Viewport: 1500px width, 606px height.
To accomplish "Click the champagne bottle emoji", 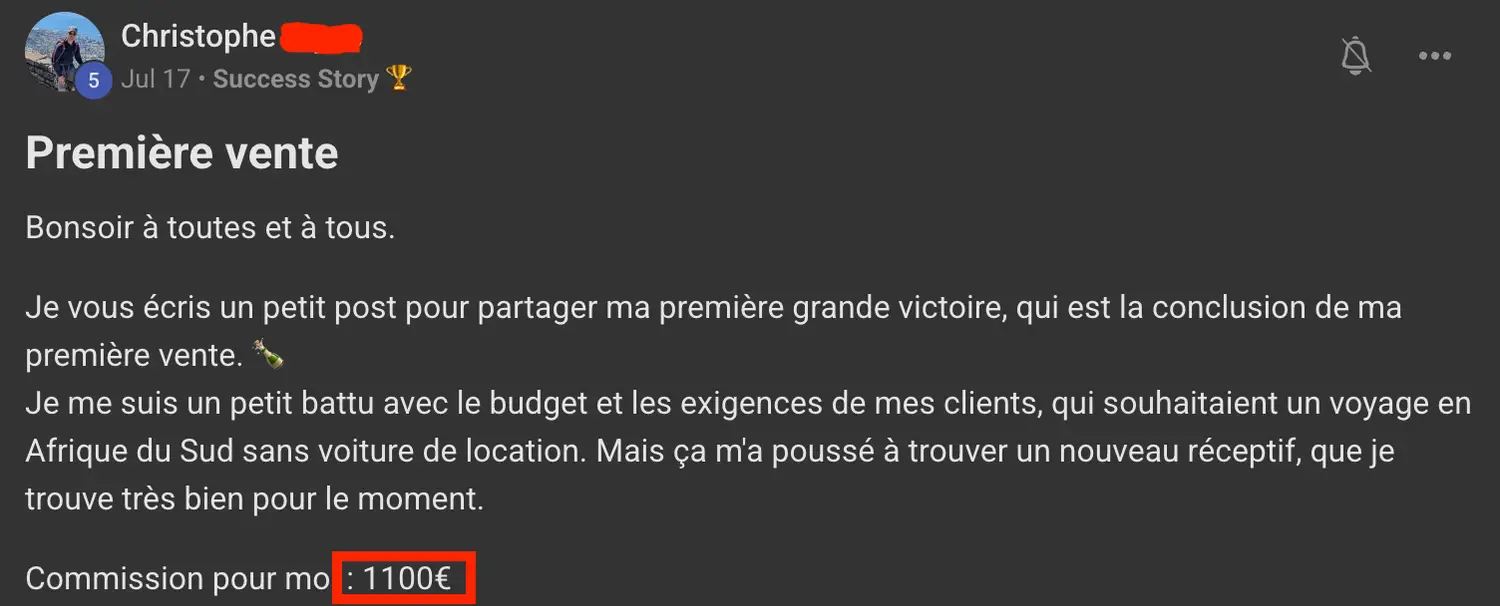I will (267, 354).
